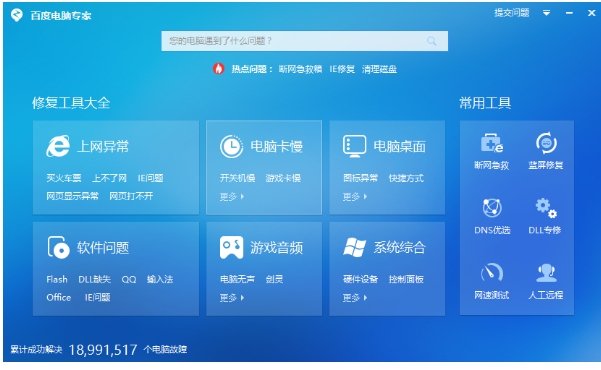Click the 提交问题 link
This screenshot has width=601, height=370.
pos(512,13)
